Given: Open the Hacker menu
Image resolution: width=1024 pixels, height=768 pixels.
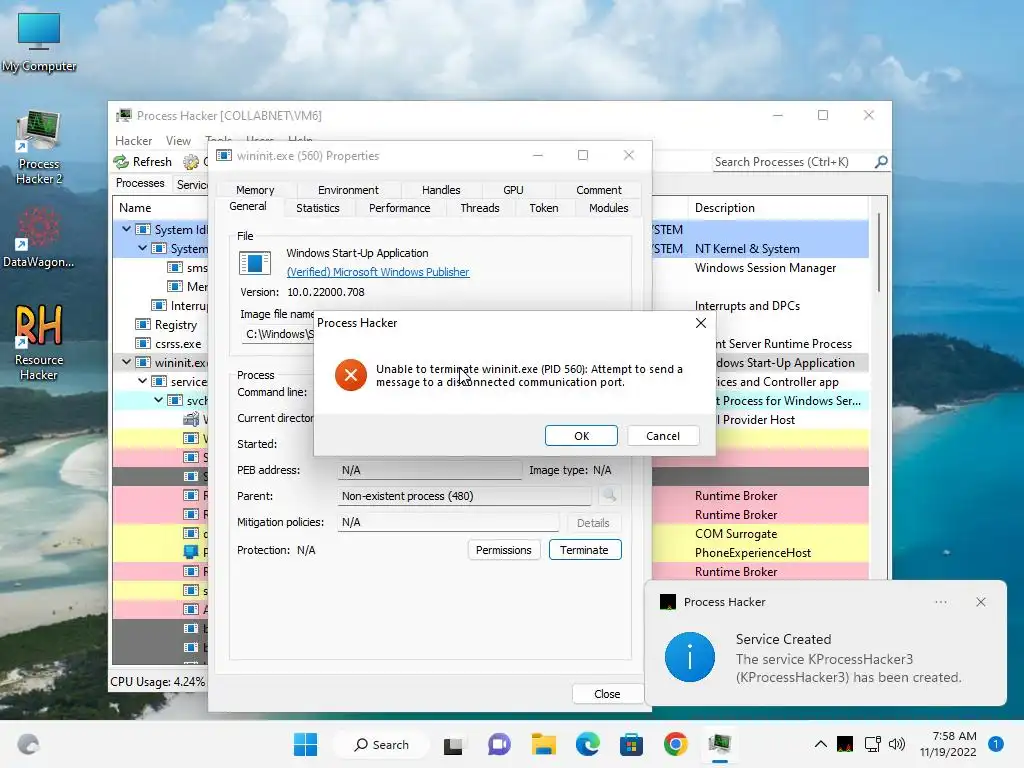Looking at the screenshot, I should (x=133, y=141).
